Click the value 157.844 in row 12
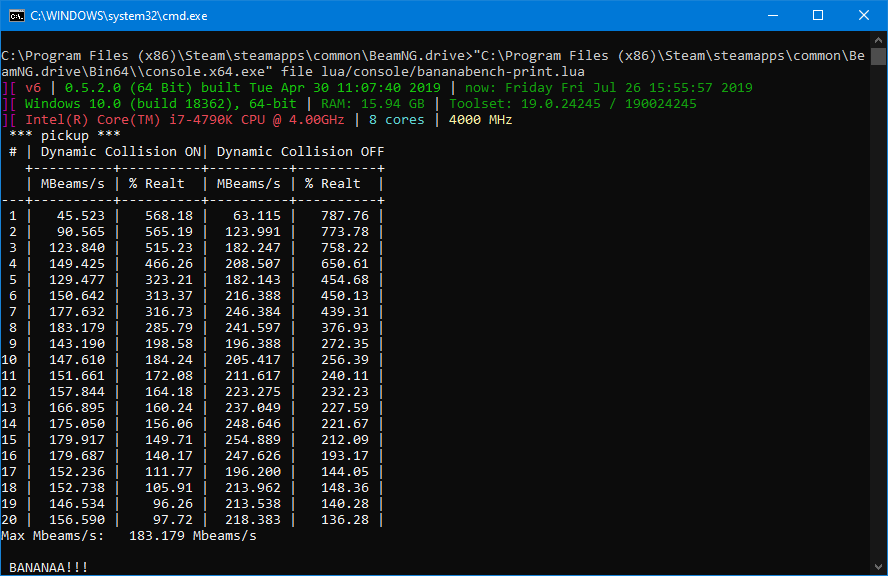The width and height of the screenshot is (888, 576). point(76,392)
